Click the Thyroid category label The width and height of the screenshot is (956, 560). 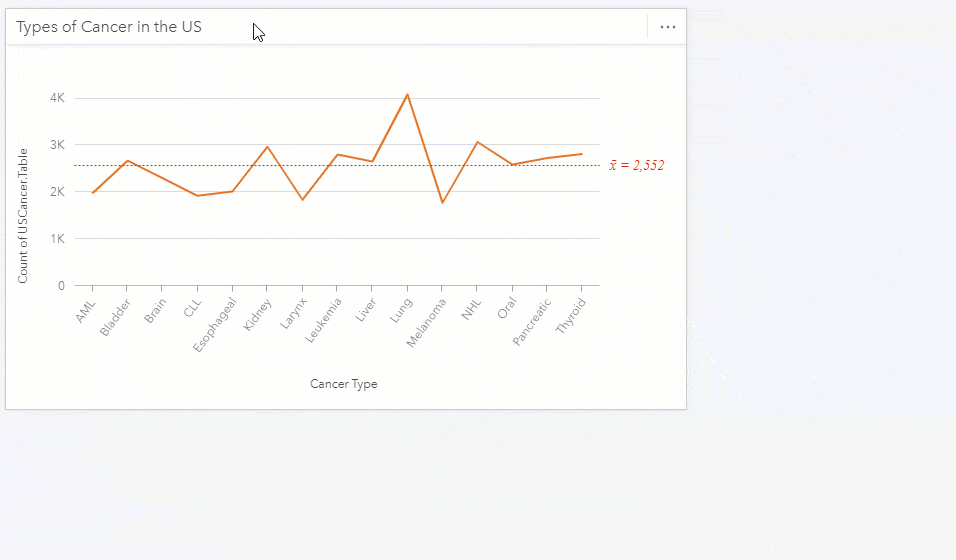tap(570, 316)
